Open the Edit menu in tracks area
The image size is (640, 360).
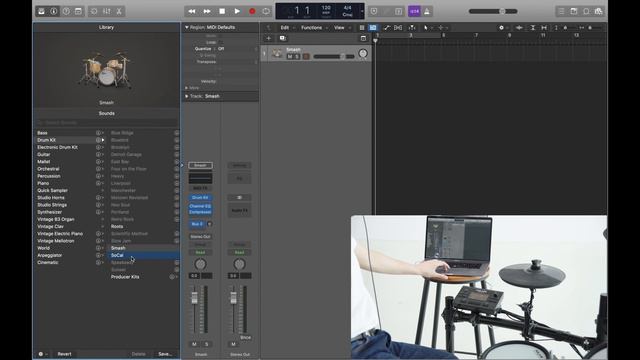(x=284, y=28)
